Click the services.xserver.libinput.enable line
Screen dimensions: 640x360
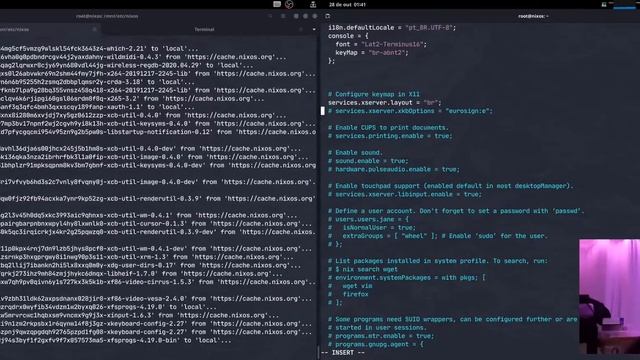[405, 194]
